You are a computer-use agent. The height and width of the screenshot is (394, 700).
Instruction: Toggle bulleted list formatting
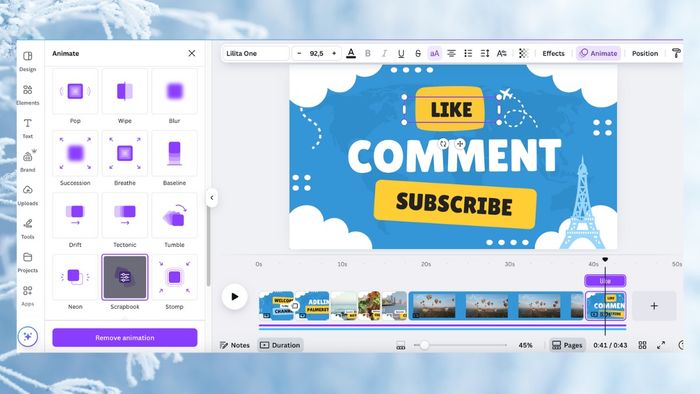[468, 54]
